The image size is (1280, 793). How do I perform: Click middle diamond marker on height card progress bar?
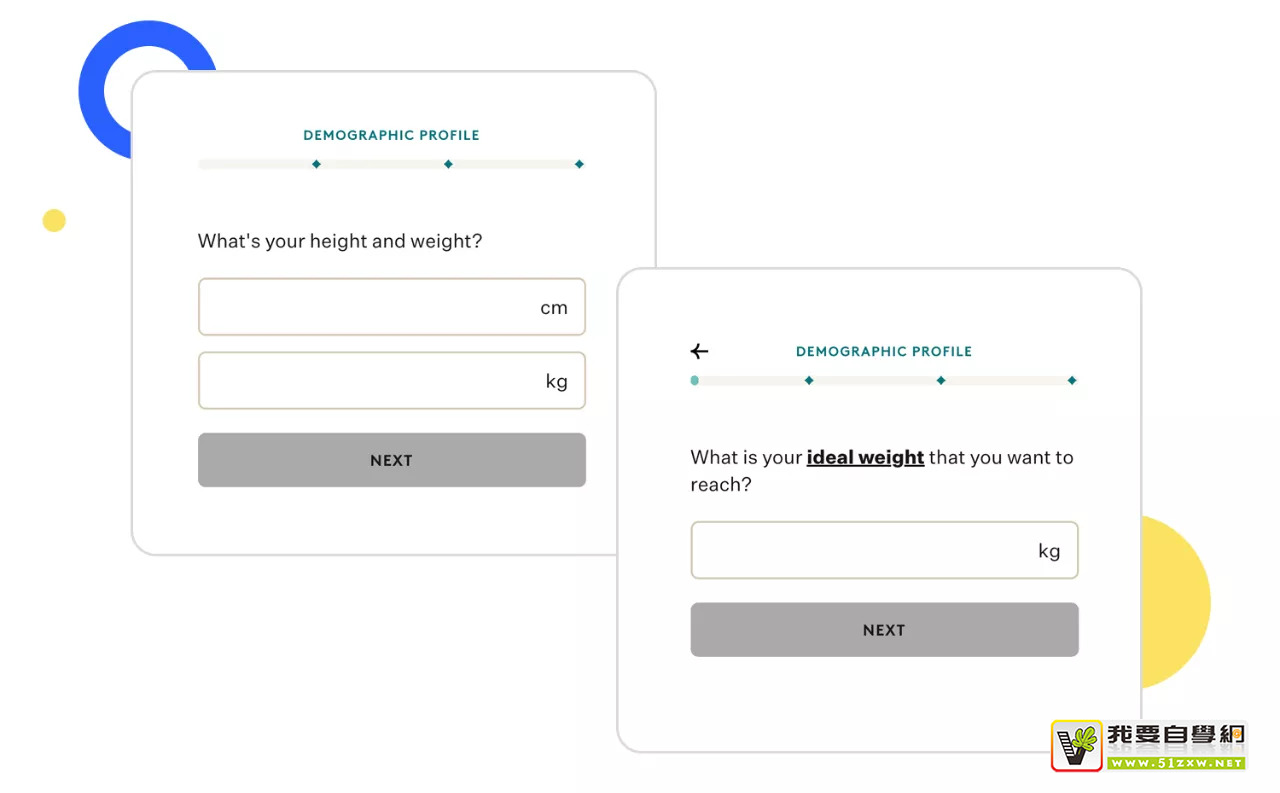click(448, 164)
